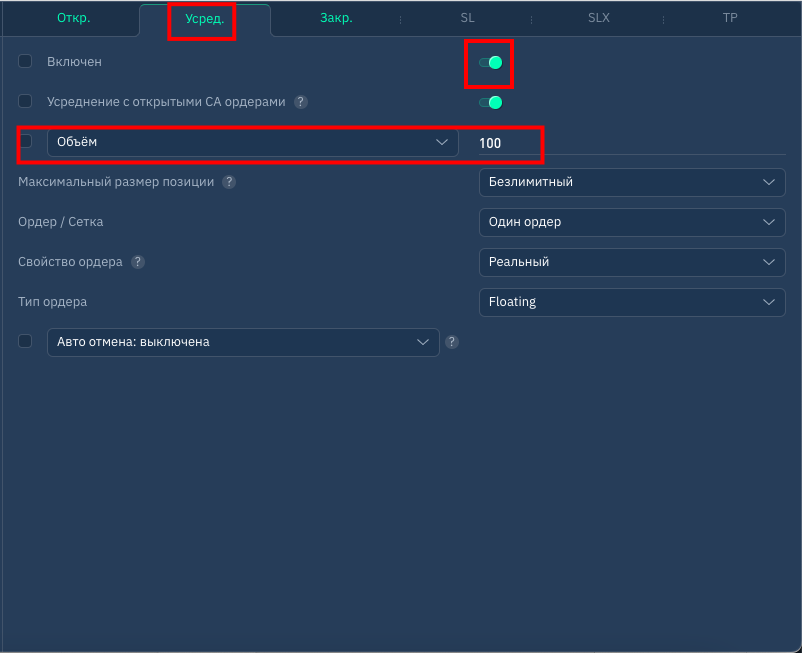The image size is (802, 653).
Task: Open the Авто отмена: выключена dropdown
Action: pyautogui.click(x=243, y=342)
